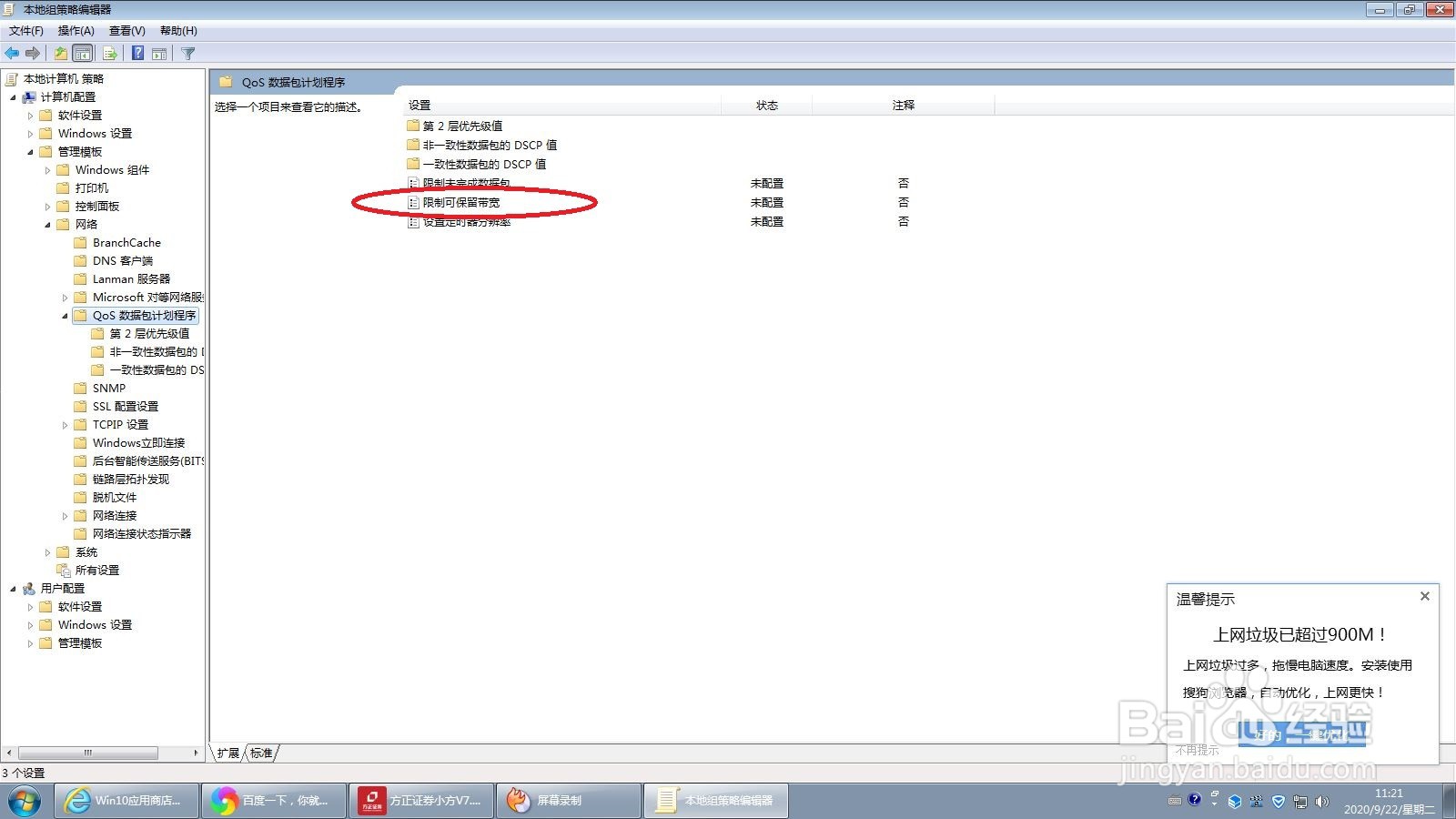Switch to the 扩展 tab
This screenshot has width=1456, height=819.
coord(228,753)
